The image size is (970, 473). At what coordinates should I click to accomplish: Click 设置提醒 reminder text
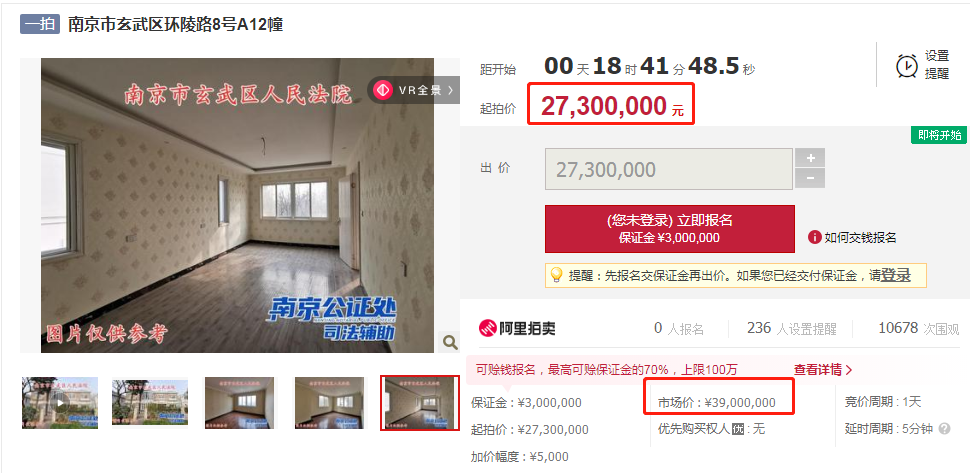pos(937,65)
